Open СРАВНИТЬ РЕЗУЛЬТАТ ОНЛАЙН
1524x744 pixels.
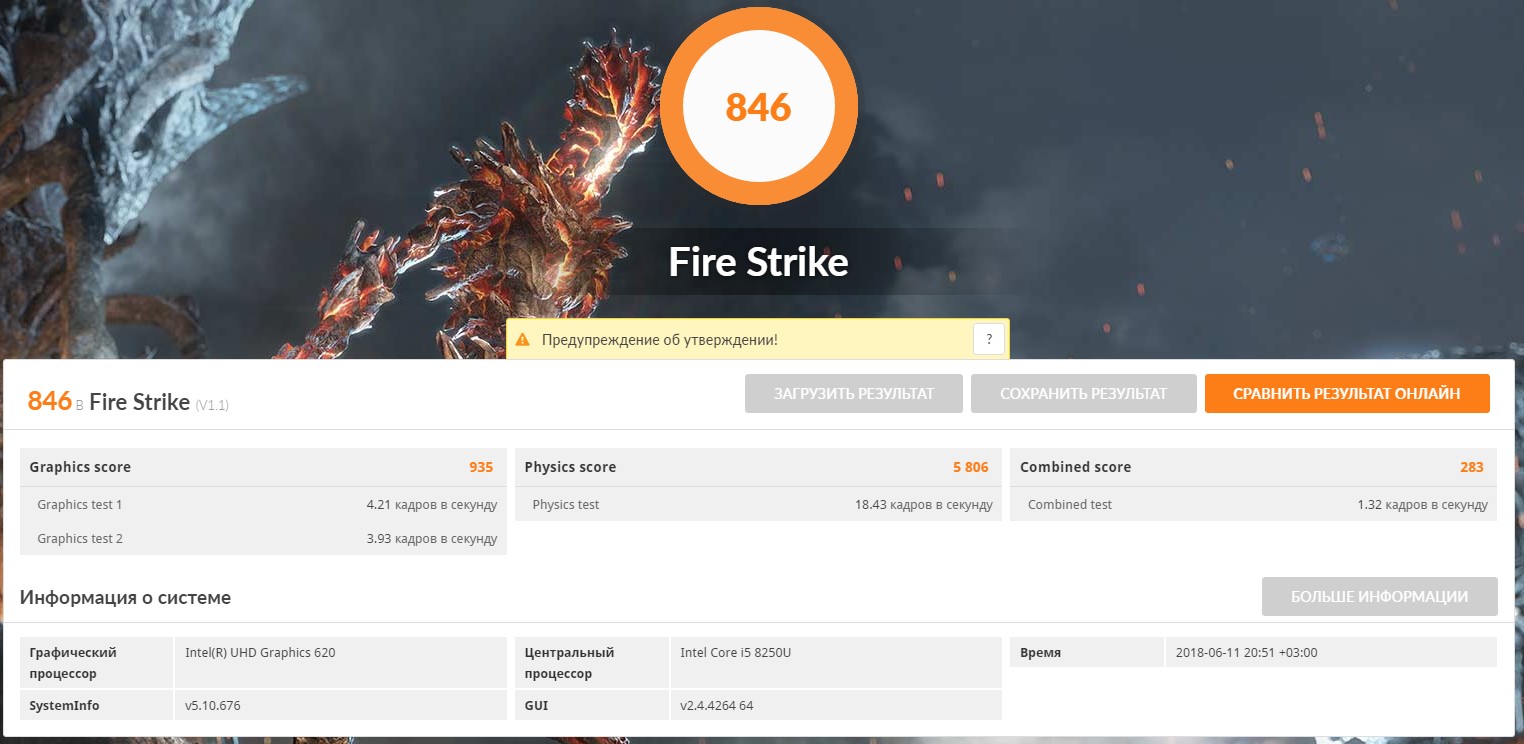1347,394
